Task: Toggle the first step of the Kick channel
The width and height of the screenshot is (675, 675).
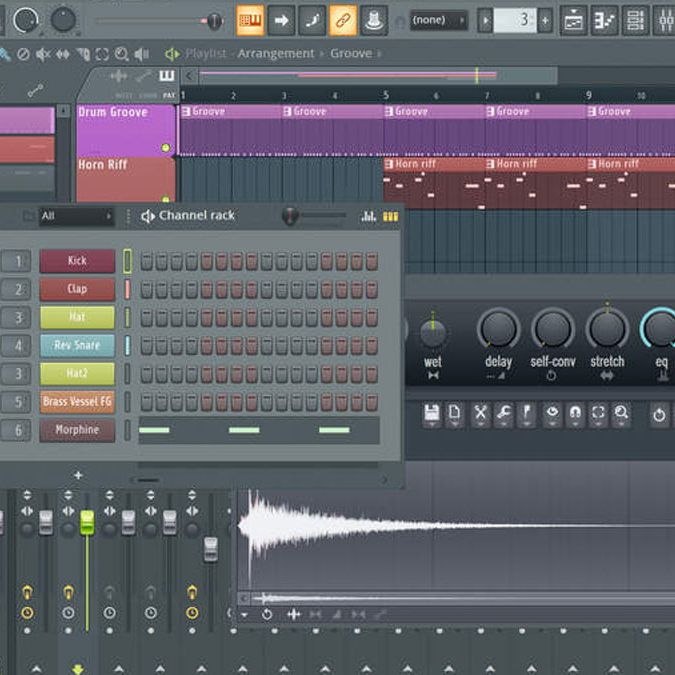Action: (147, 262)
